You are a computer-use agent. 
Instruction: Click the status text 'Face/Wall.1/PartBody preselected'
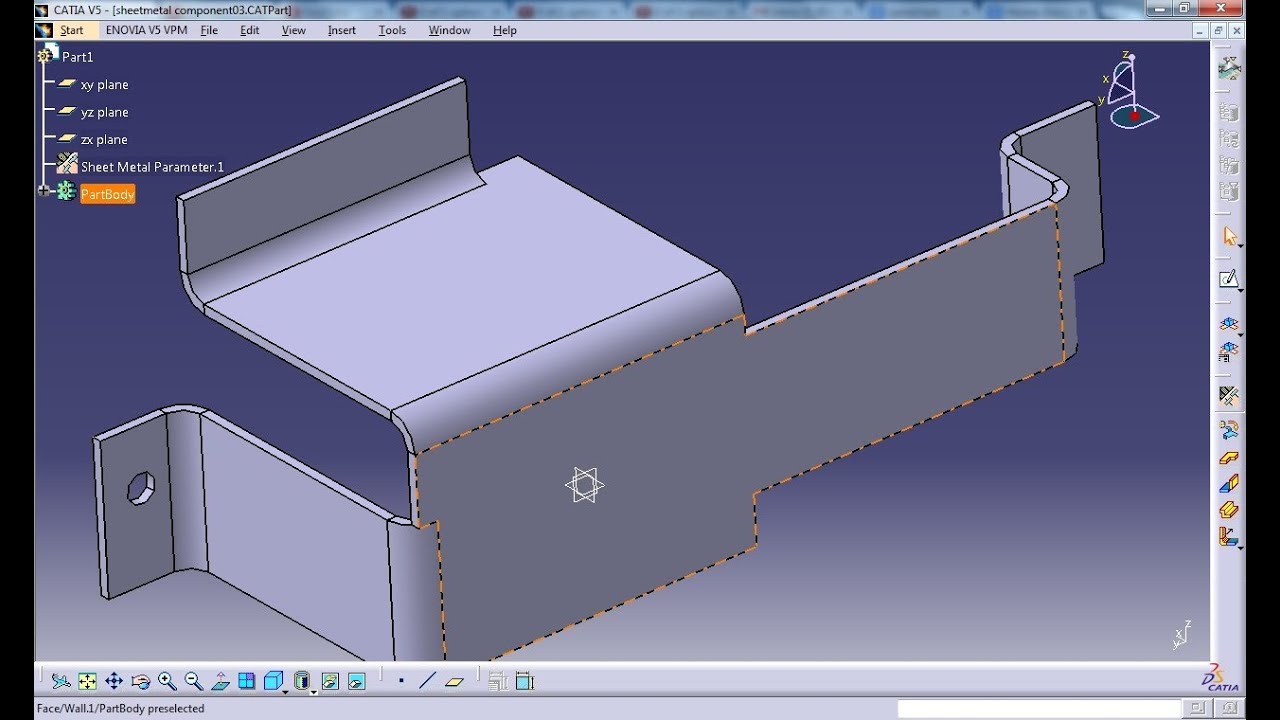[120, 708]
